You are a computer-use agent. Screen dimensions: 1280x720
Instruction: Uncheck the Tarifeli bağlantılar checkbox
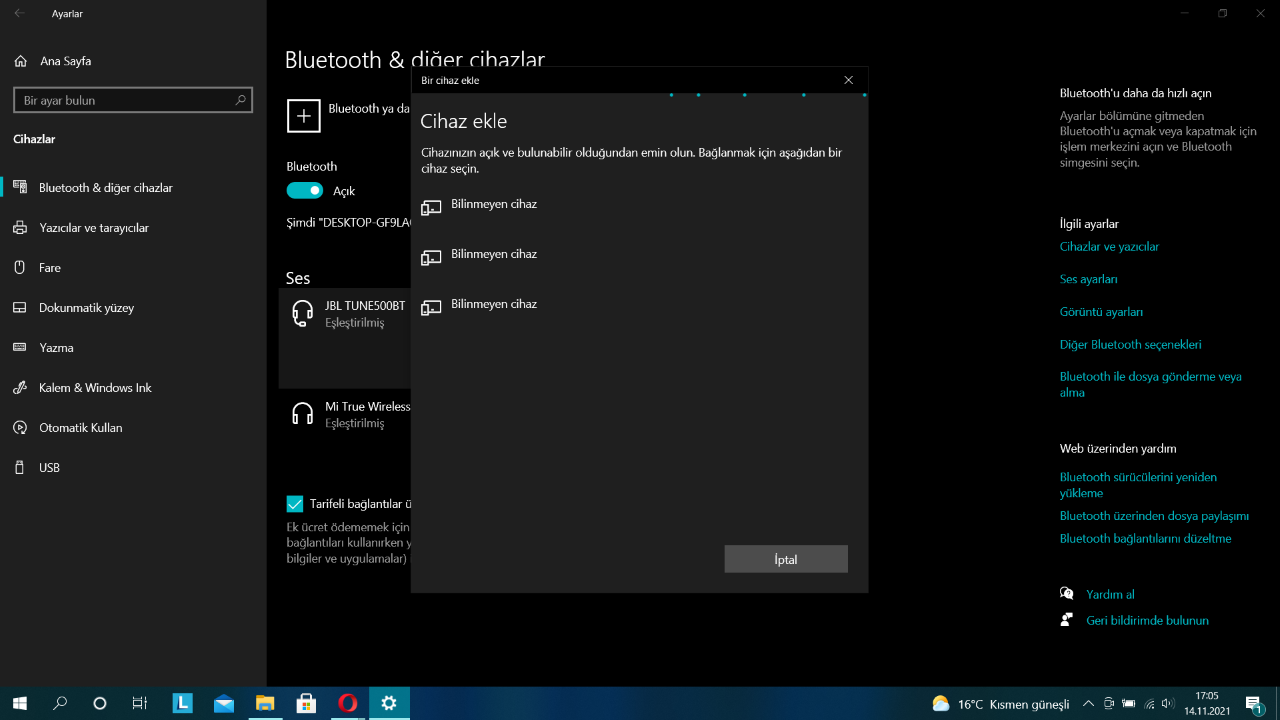(295, 504)
